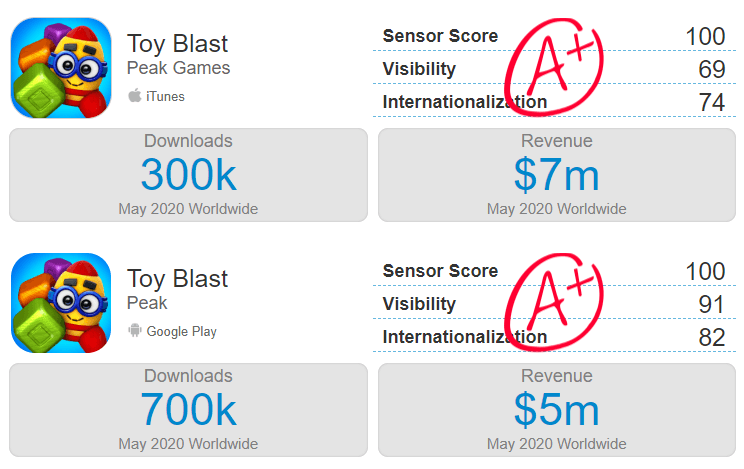The width and height of the screenshot is (744, 469).
Task: Click the Android robot icon beside Google Play
Action: click(x=135, y=330)
